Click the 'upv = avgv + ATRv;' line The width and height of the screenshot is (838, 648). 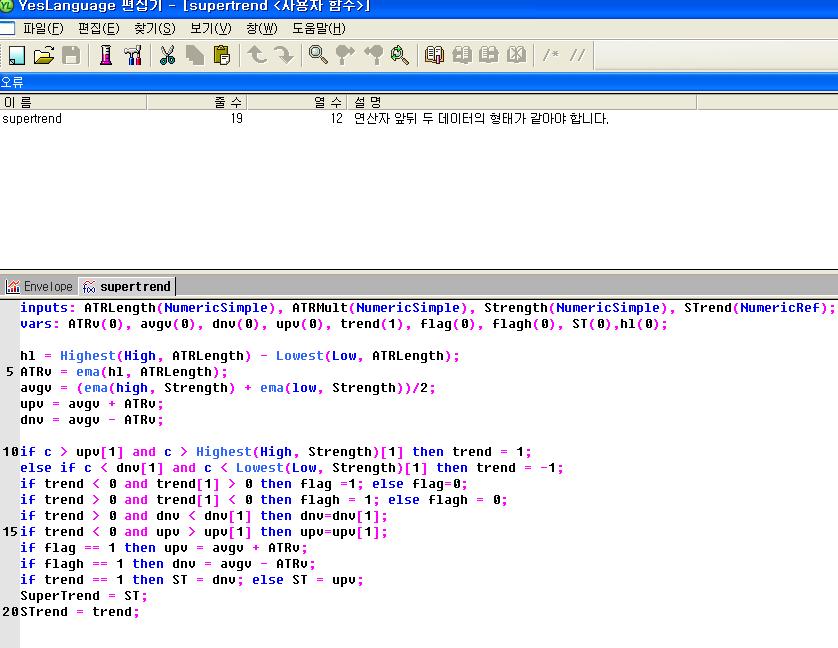(x=92, y=404)
